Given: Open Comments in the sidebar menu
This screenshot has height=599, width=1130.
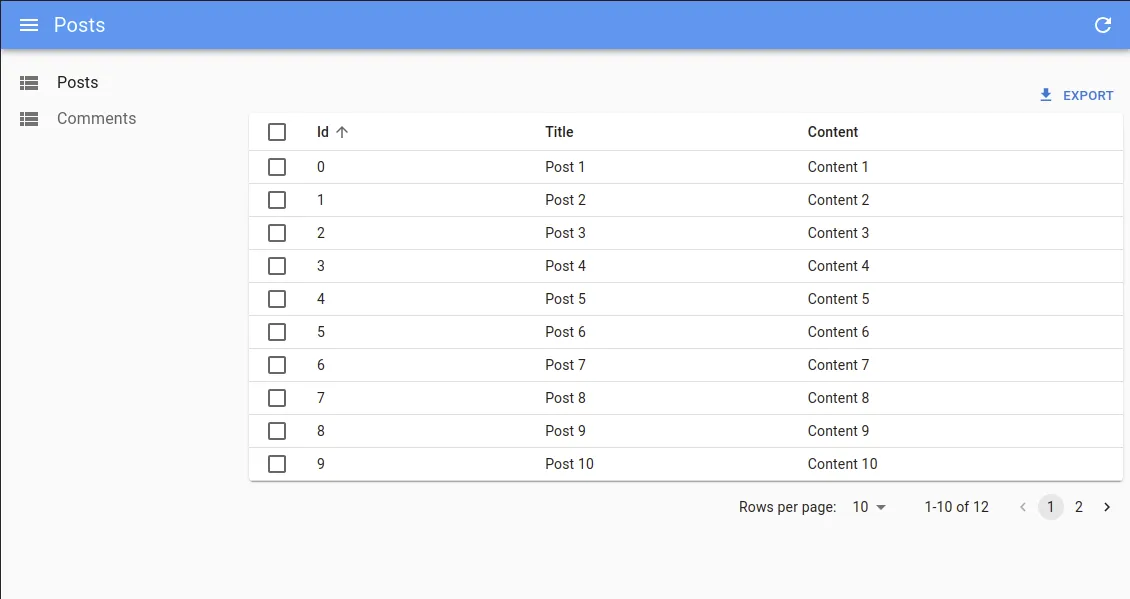Looking at the screenshot, I should click(96, 119).
